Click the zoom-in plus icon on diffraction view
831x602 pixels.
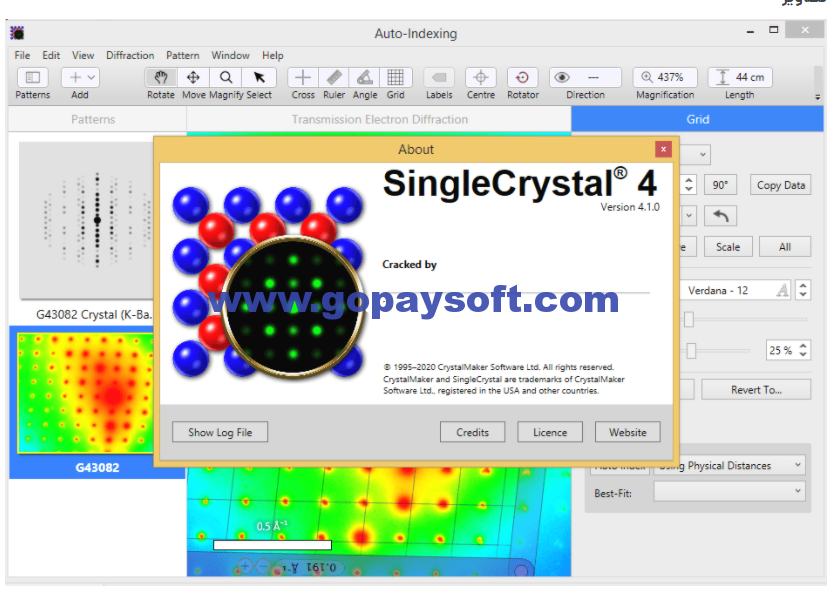pos(245,566)
